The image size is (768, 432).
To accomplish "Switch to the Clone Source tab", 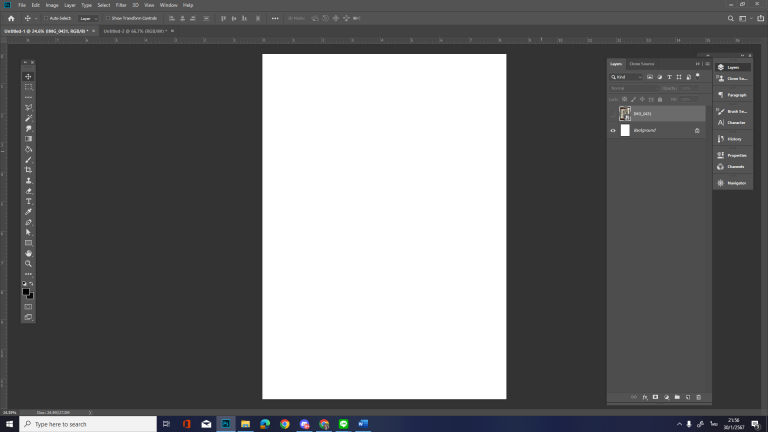I will [x=641, y=64].
